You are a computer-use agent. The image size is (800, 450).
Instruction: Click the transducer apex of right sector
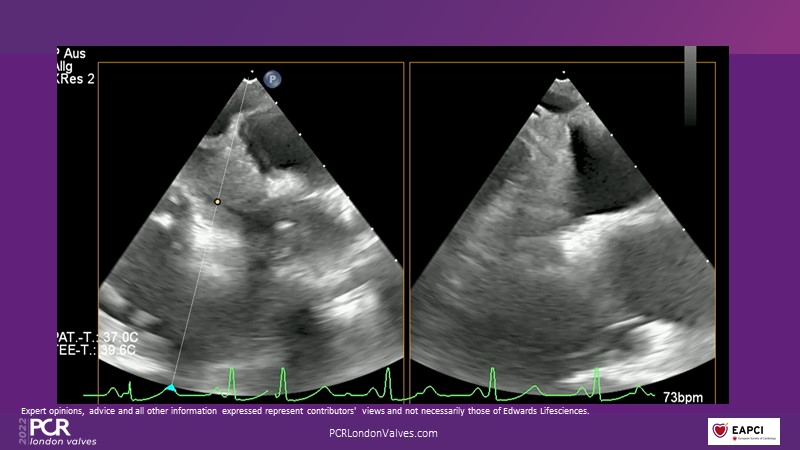point(562,78)
